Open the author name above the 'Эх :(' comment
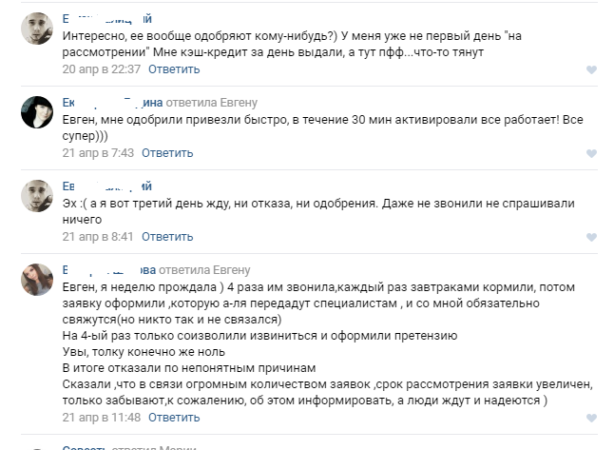 click(x=107, y=186)
